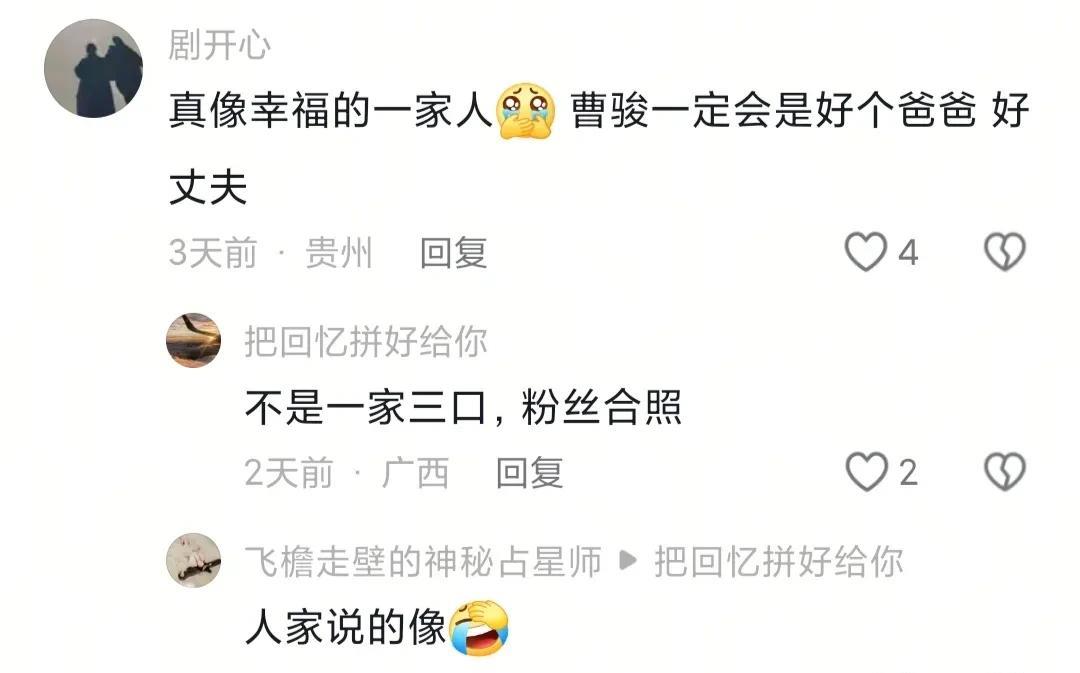The width and height of the screenshot is (1080, 673).
Task: Select comment text 真像幸福的一家人
Action: 330,111
